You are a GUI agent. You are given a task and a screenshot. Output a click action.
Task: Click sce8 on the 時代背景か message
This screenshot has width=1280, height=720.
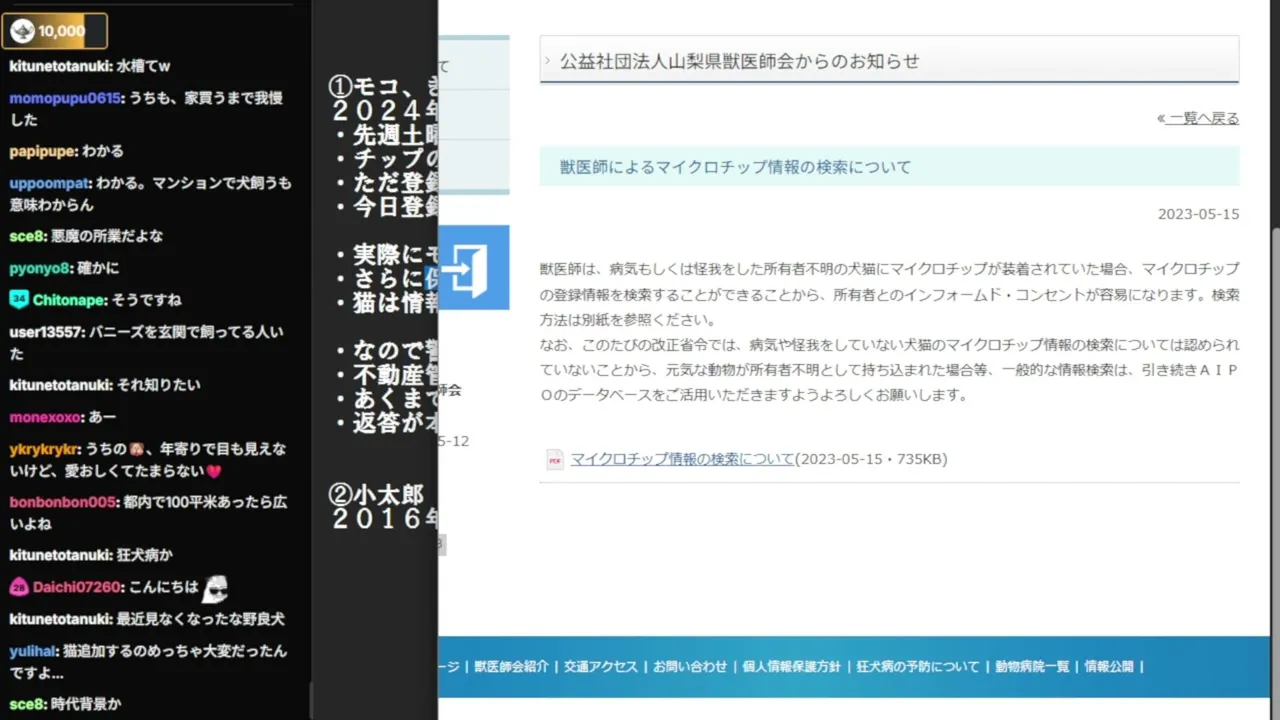tap(27, 704)
